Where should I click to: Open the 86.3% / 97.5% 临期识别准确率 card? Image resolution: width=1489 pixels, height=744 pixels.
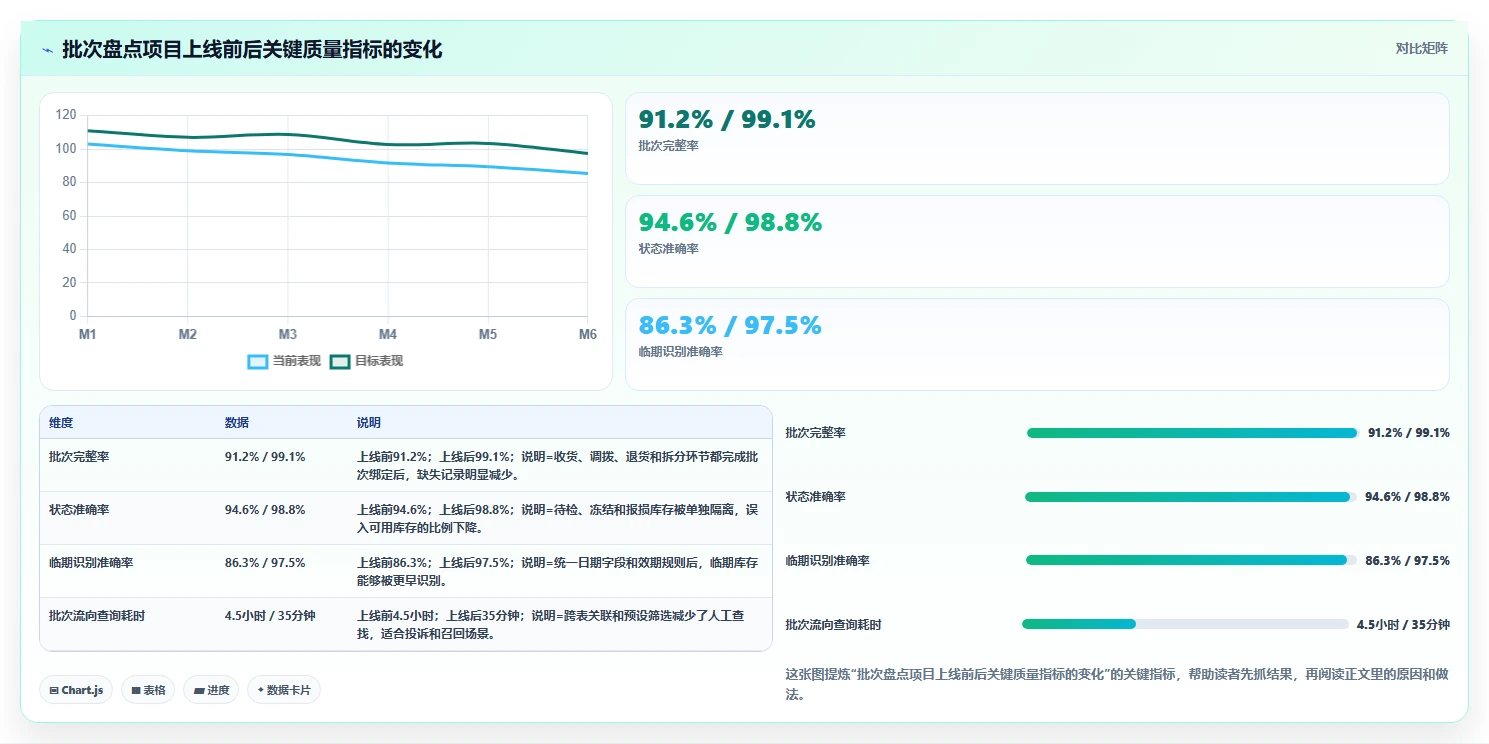tap(1037, 344)
